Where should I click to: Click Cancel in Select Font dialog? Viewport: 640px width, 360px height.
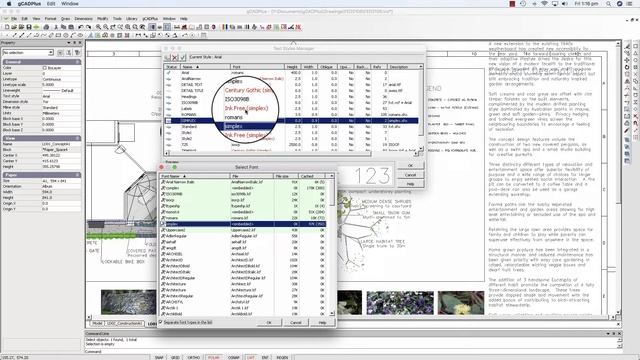(x=296, y=322)
